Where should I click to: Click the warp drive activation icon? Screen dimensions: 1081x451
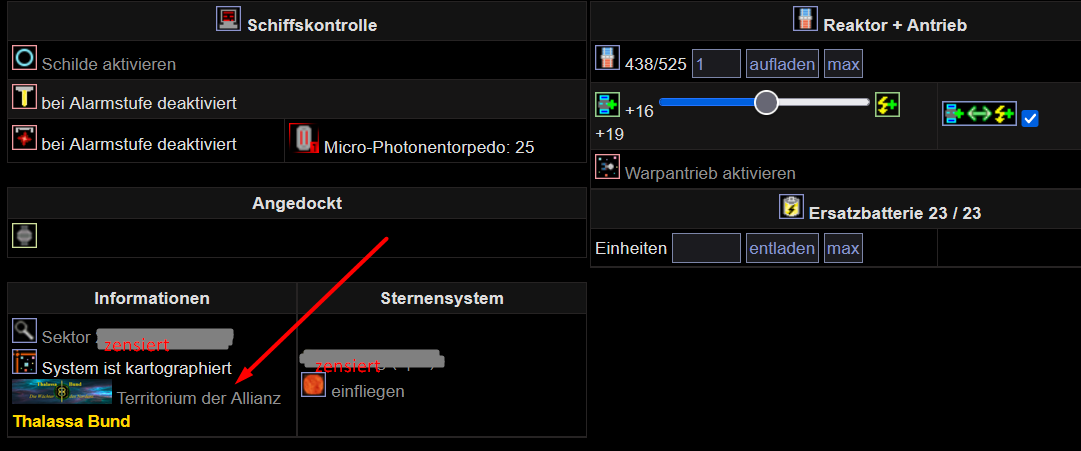pos(607,168)
